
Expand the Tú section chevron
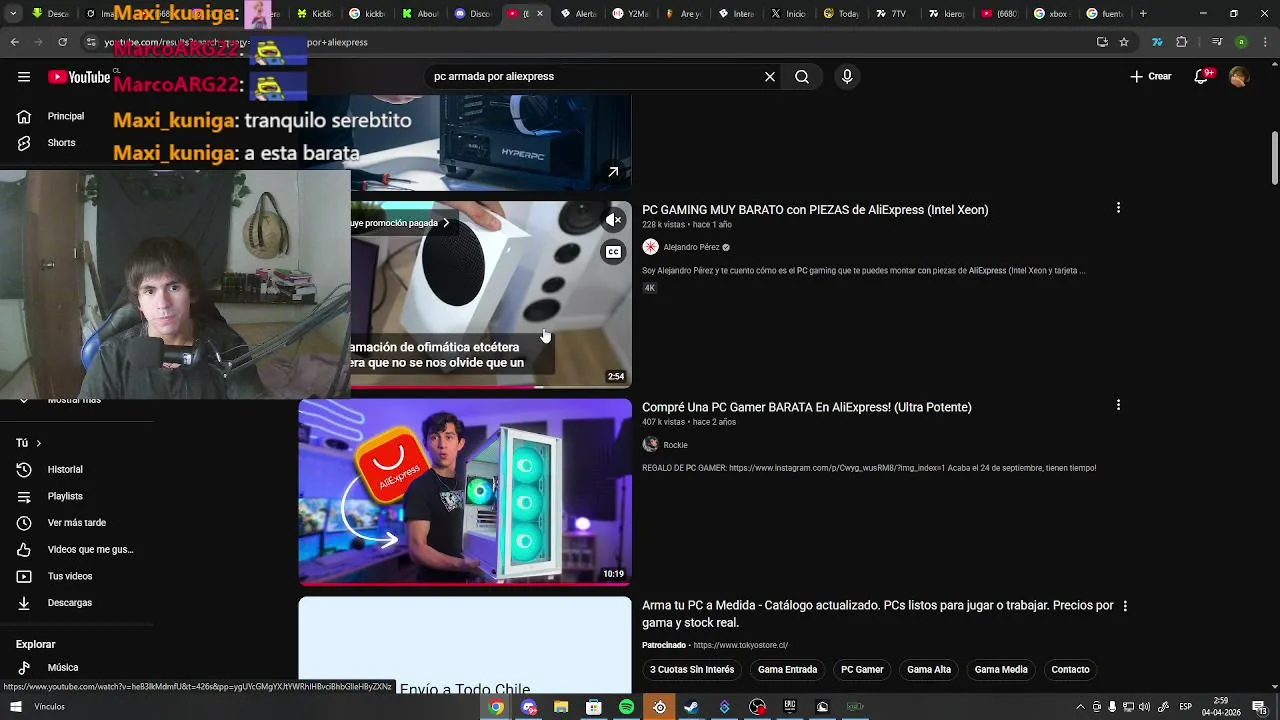(39, 443)
